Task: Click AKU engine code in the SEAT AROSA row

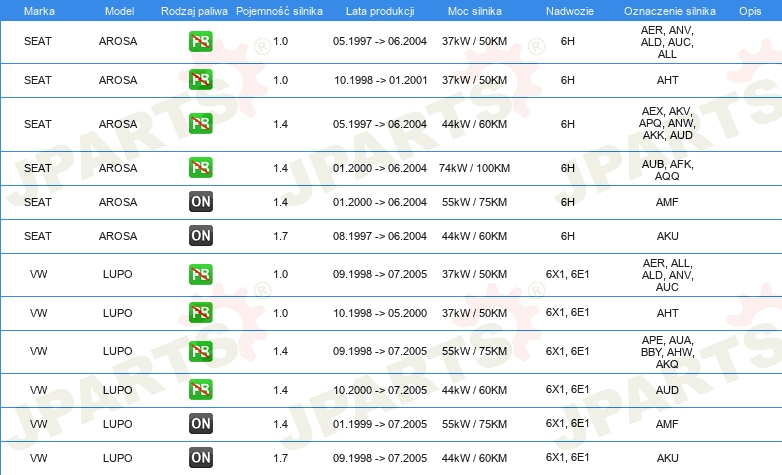Action: [667, 236]
